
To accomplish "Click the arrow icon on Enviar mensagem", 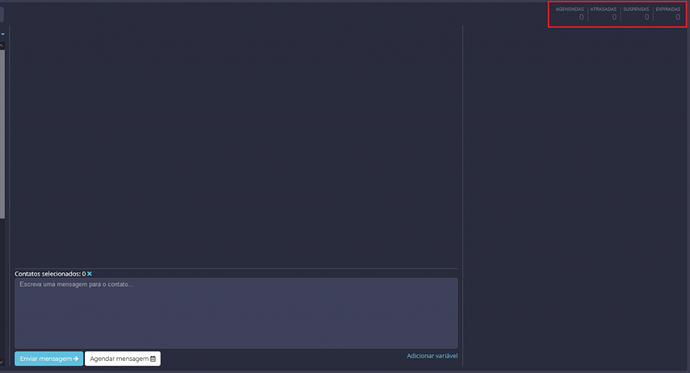I will point(76,358).
